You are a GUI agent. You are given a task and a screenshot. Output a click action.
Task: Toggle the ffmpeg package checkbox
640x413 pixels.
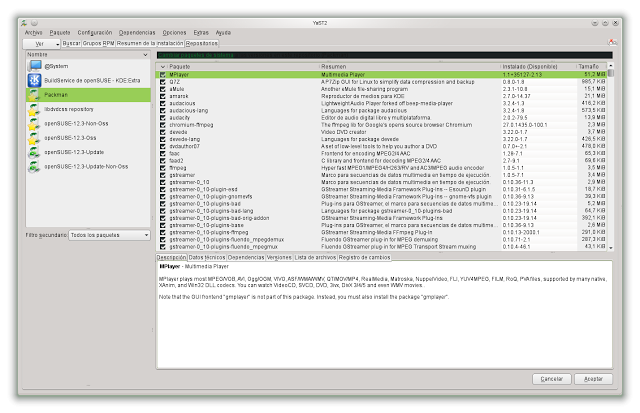[163, 167]
